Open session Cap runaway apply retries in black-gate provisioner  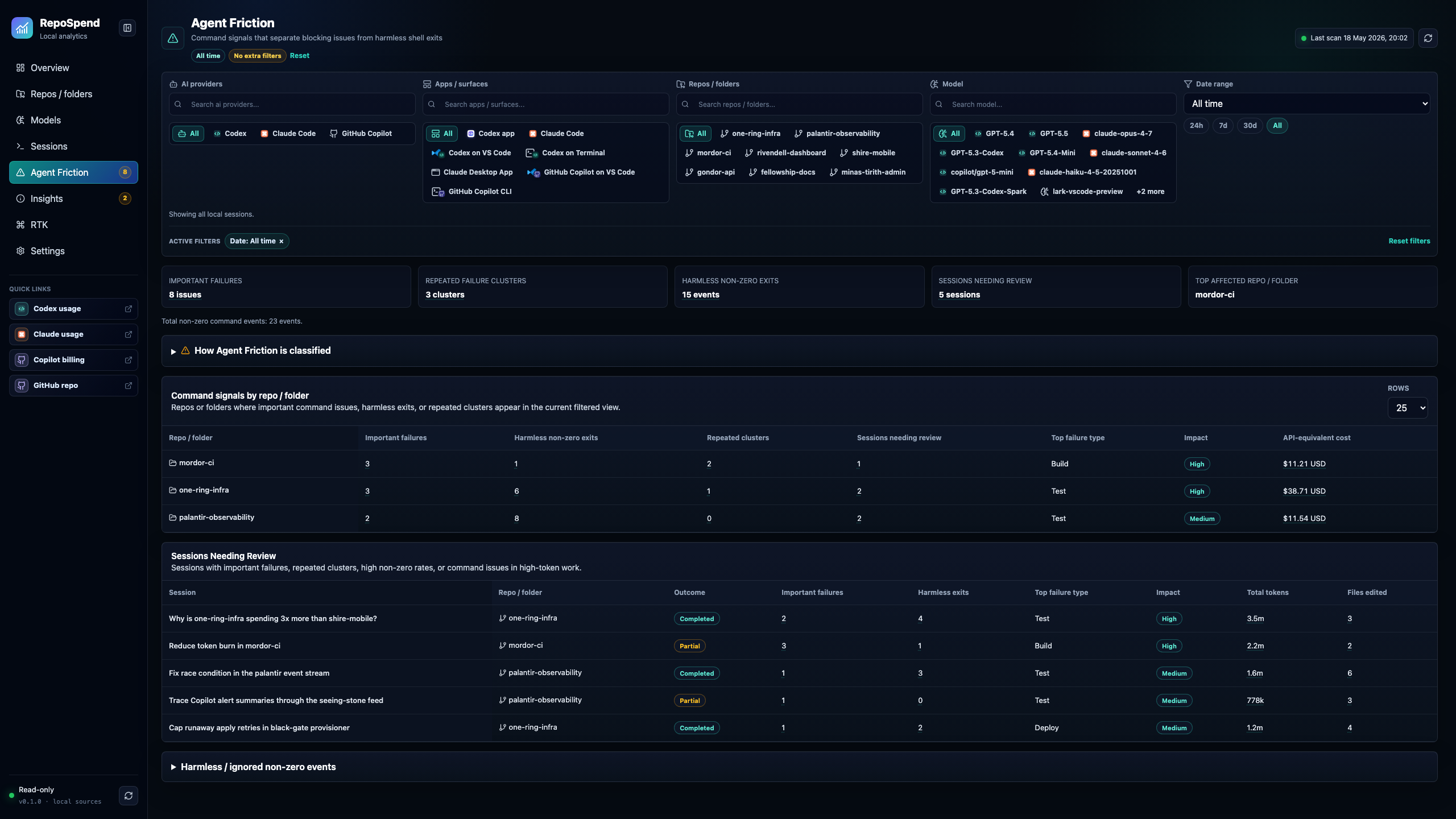(259, 728)
